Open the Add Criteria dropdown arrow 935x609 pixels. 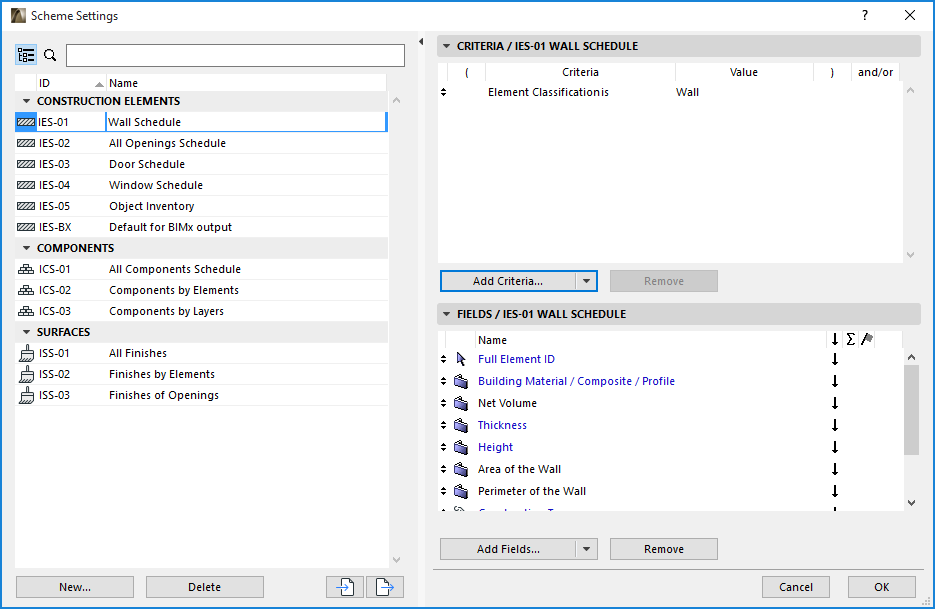[586, 281]
